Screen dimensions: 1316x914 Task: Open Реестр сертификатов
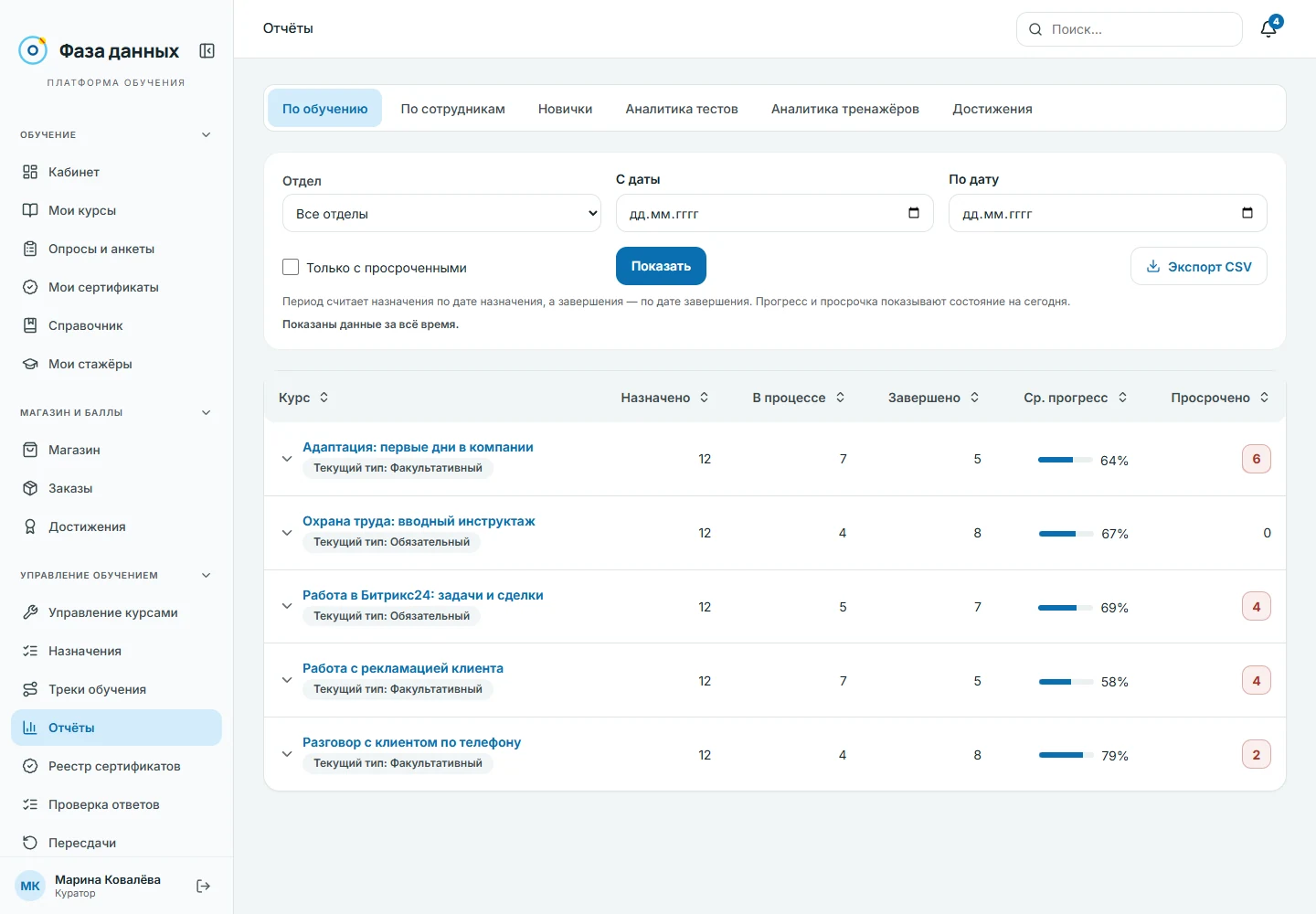(116, 766)
